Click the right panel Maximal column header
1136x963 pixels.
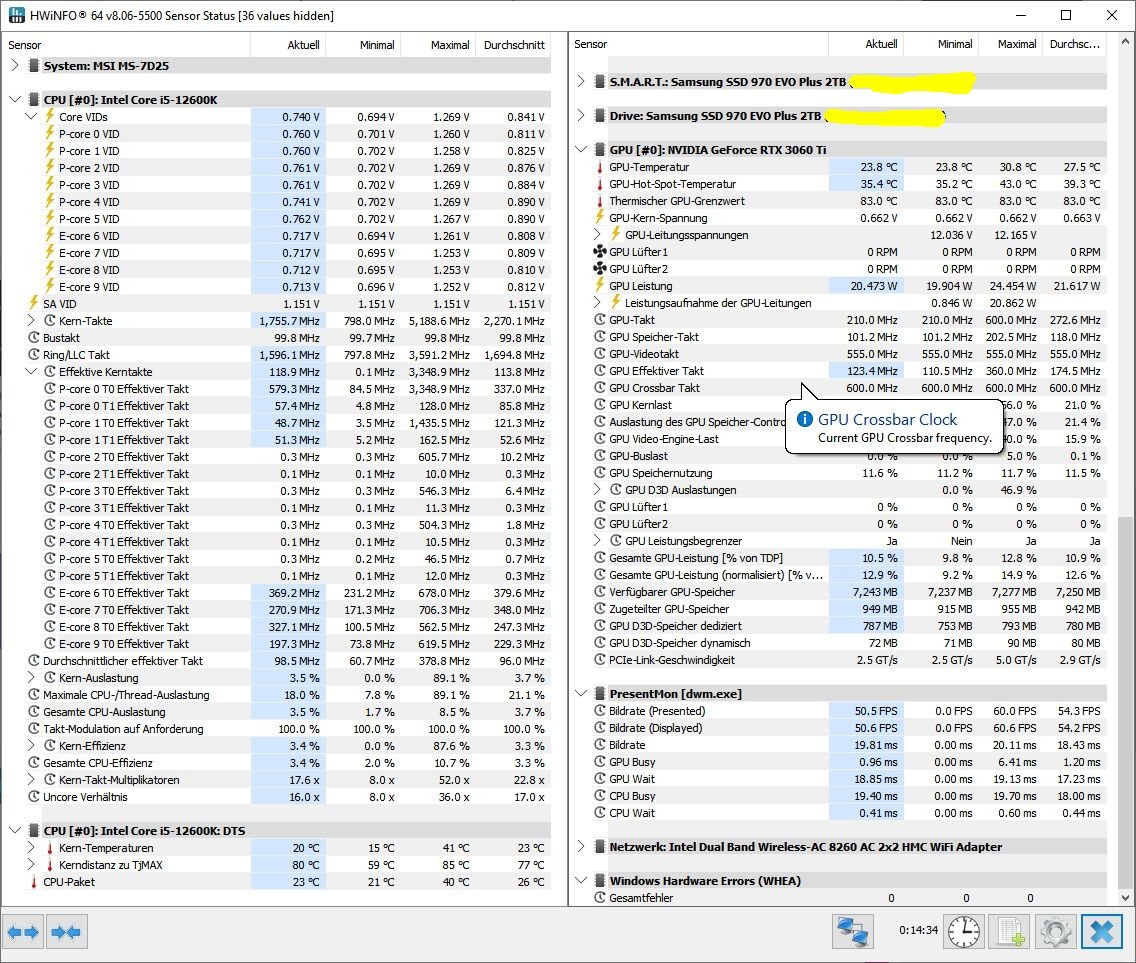[x=1010, y=44]
